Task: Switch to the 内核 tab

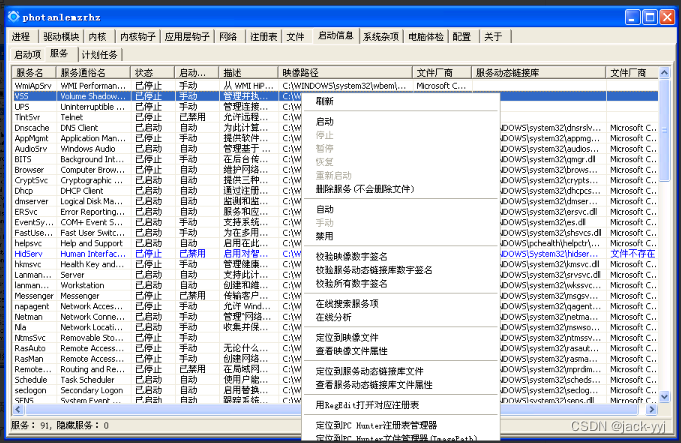Action: tap(97, 37)
